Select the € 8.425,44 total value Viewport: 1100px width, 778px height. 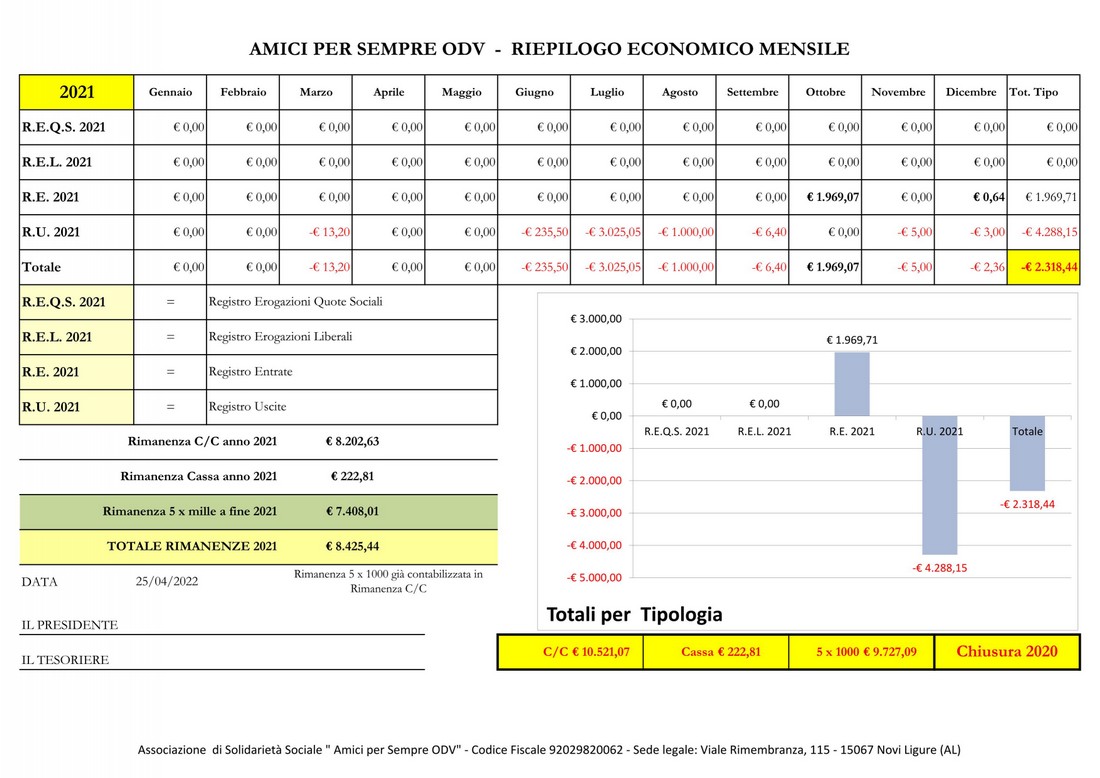(x=352, y=546)
